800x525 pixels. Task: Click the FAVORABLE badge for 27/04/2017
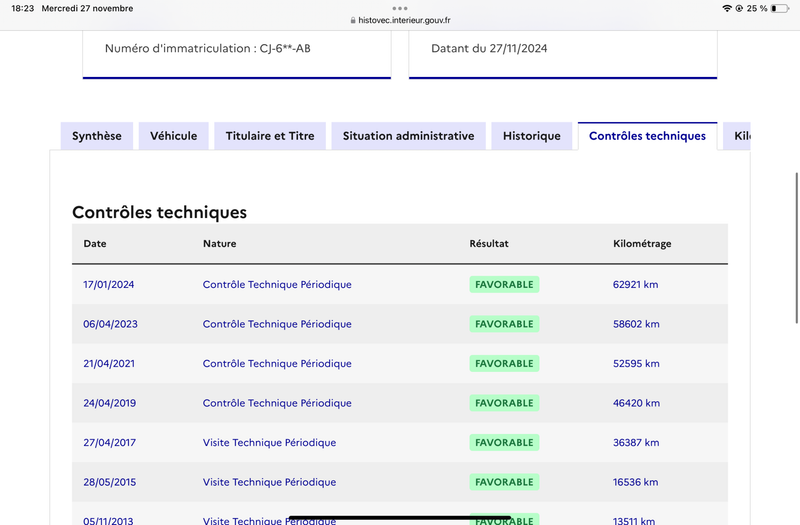pos(504,443)
